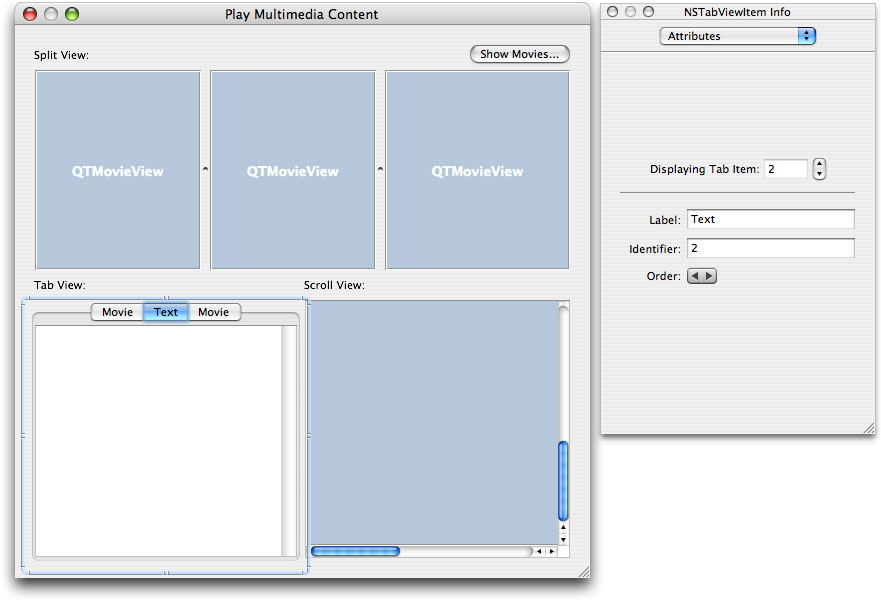Open the Attributes inspector dropdown

pos(737,35)
